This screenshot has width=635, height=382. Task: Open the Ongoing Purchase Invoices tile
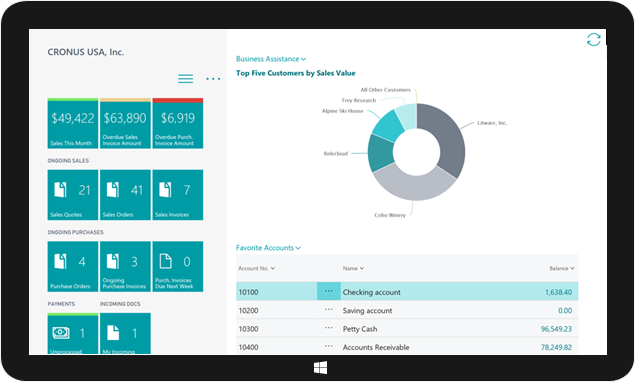point(125,267)
